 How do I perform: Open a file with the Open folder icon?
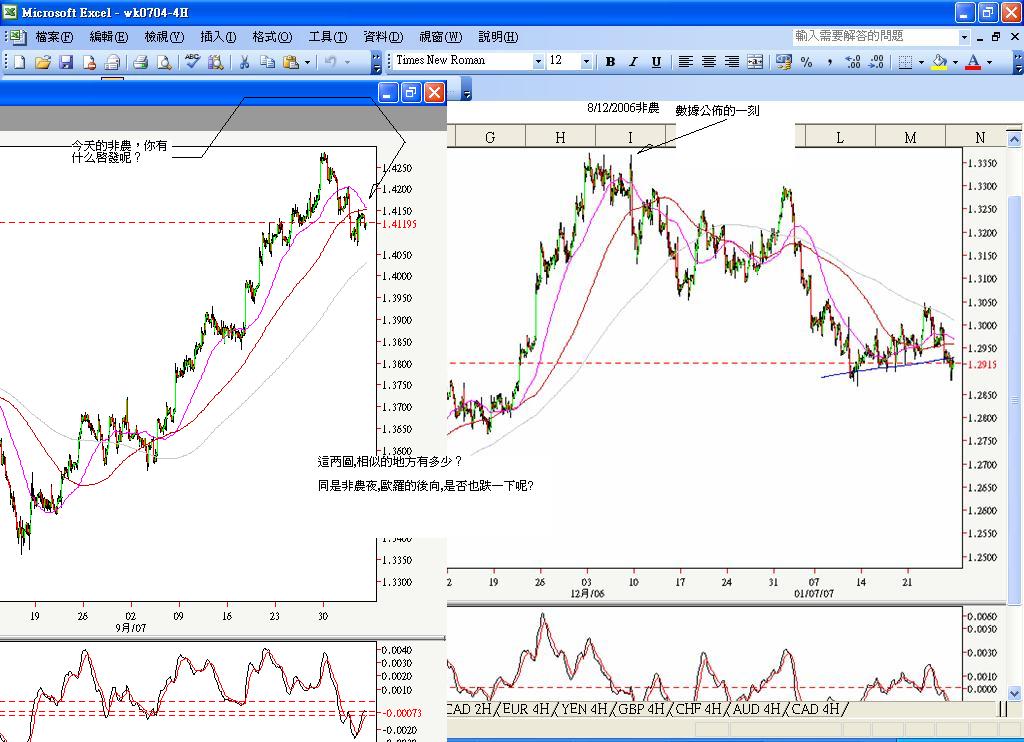pyautogui.click(x=42, y=62)
